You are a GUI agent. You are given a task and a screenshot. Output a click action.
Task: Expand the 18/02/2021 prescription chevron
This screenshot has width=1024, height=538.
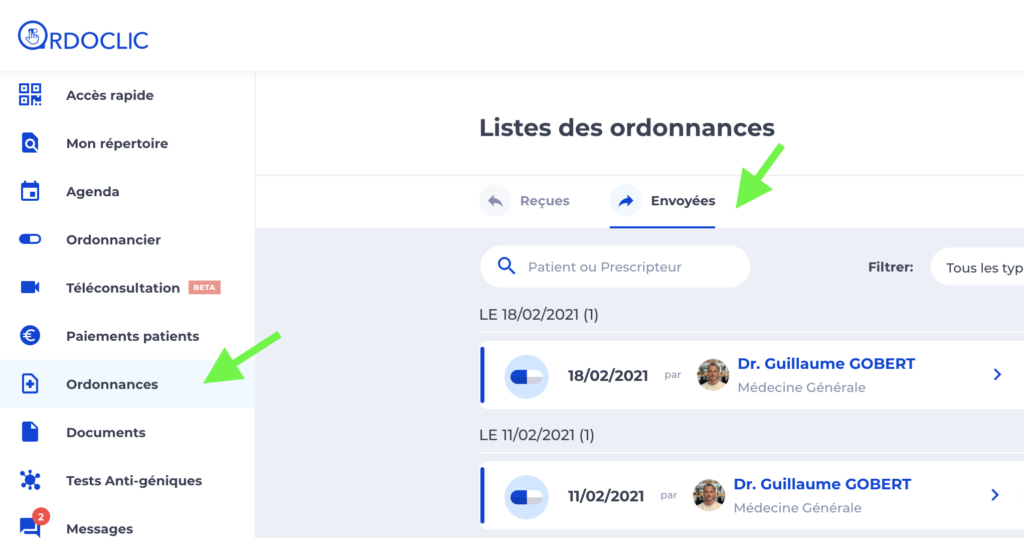tap(997, 374)
